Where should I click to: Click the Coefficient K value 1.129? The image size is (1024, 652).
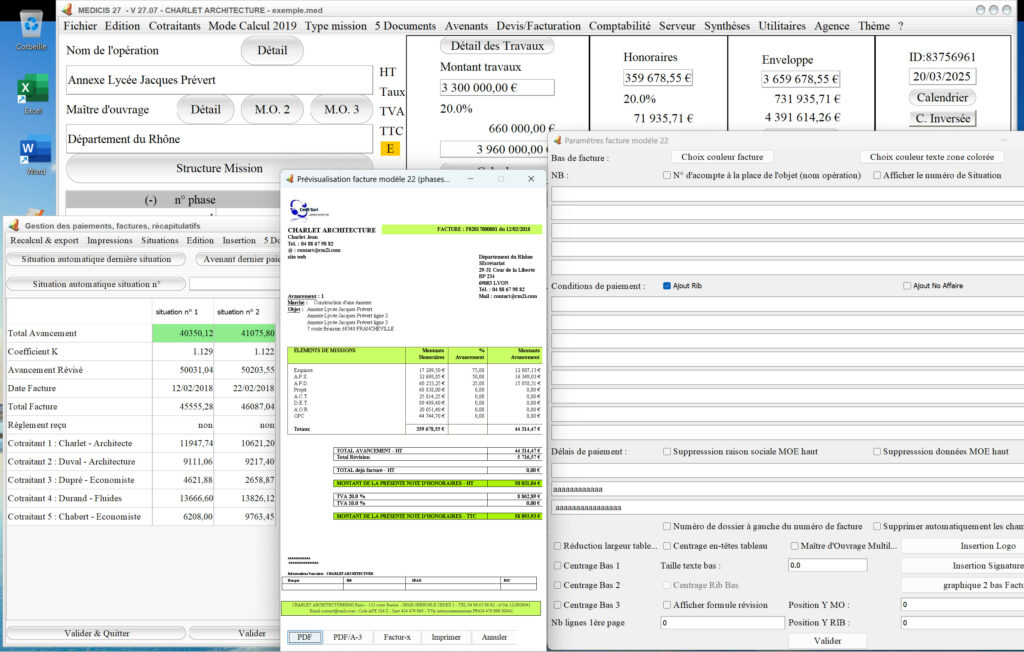click(184, 351)
